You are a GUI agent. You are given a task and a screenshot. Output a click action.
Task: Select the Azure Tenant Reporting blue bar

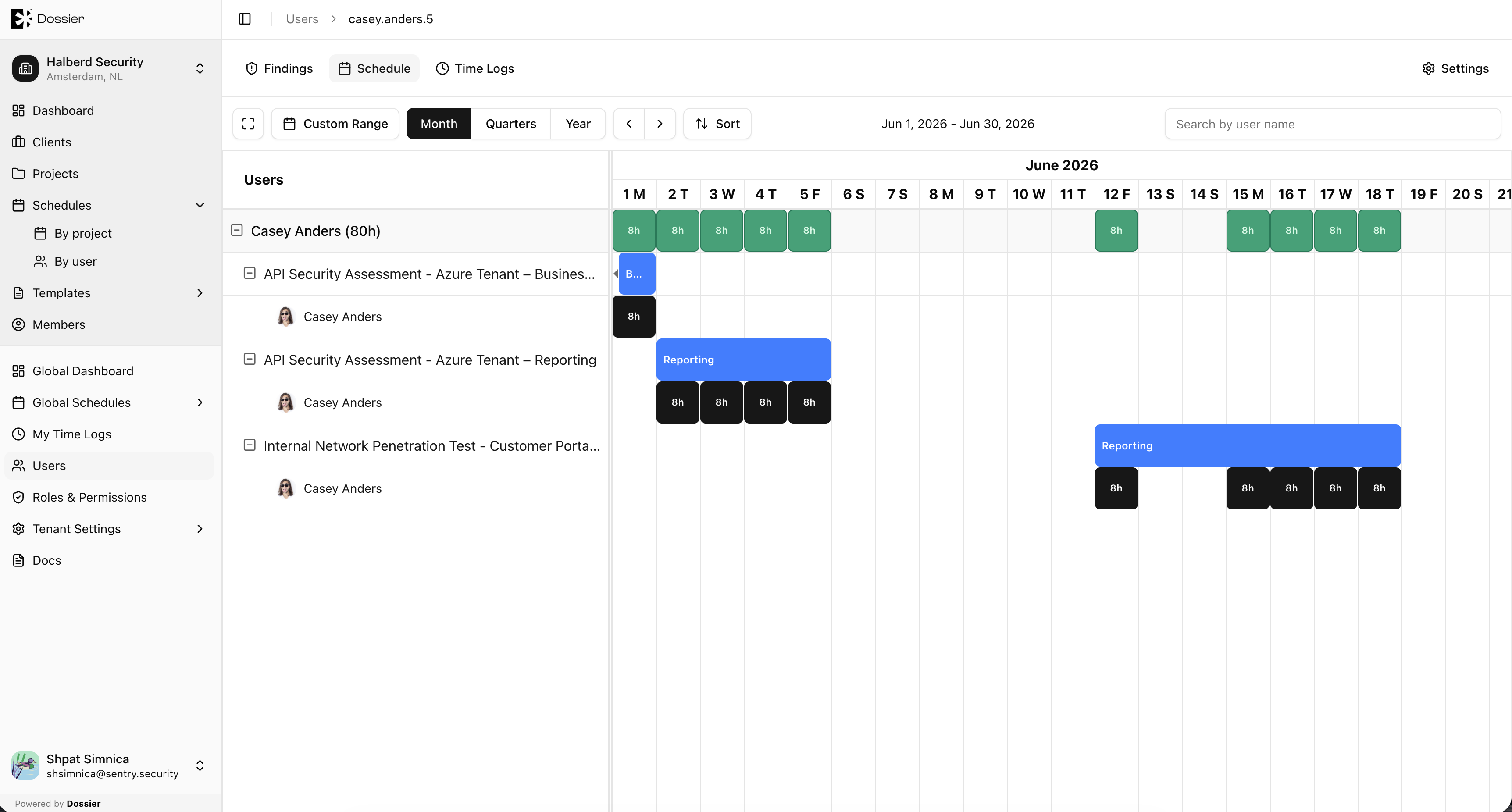pos(744,360)
